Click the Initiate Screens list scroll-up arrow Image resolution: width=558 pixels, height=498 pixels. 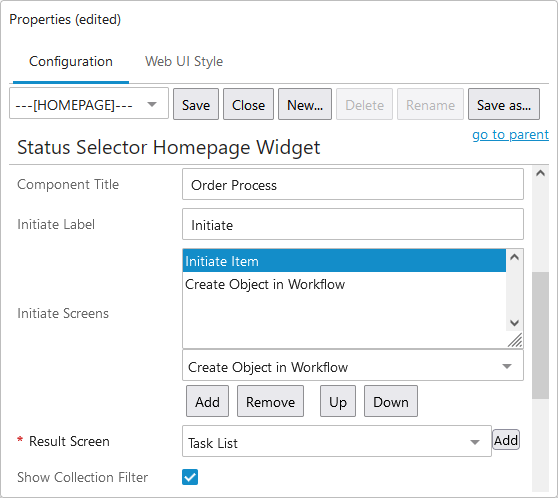click(514, 257)
